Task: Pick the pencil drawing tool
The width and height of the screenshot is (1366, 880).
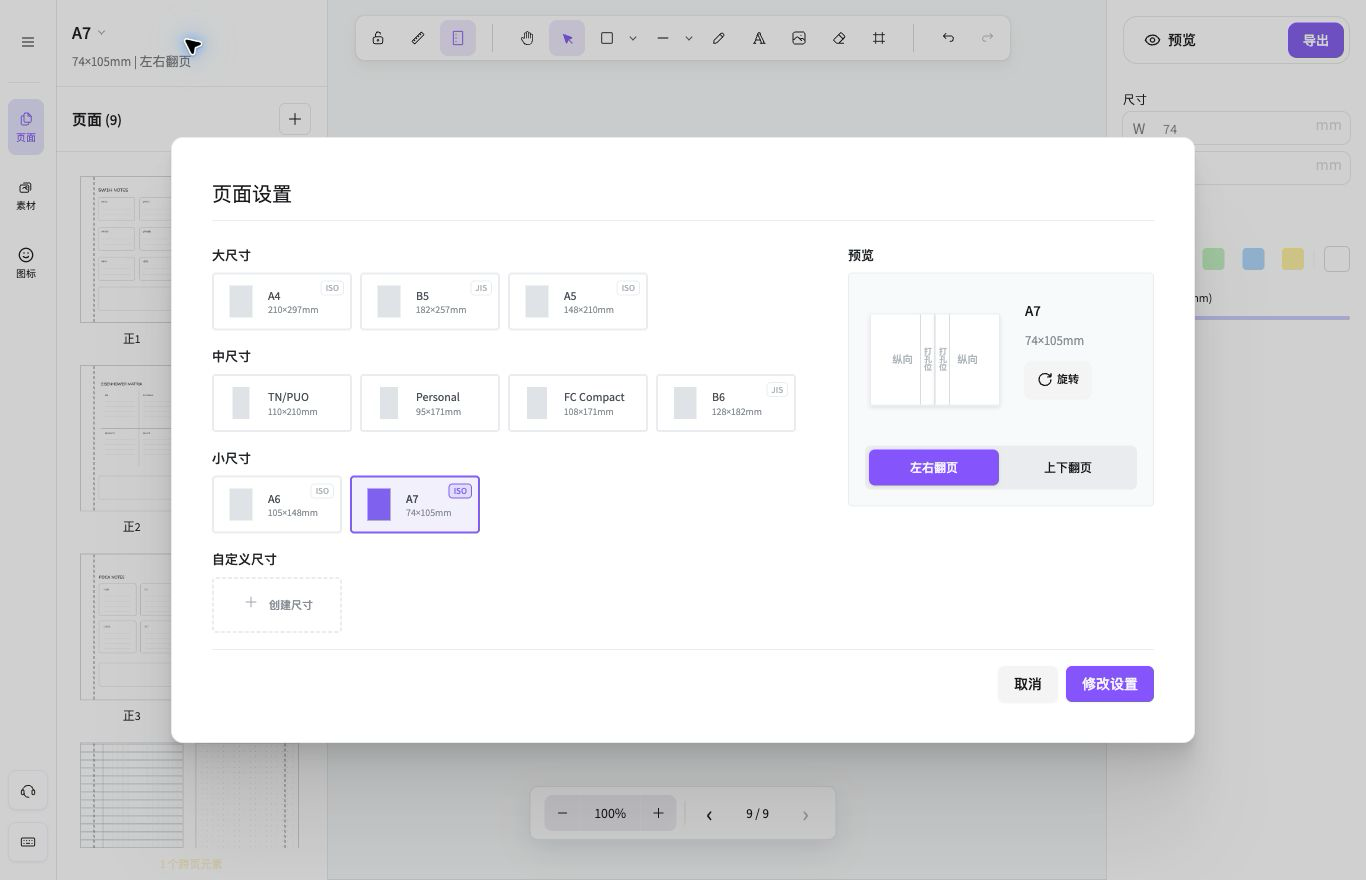Action: click(x=719, y=38)
